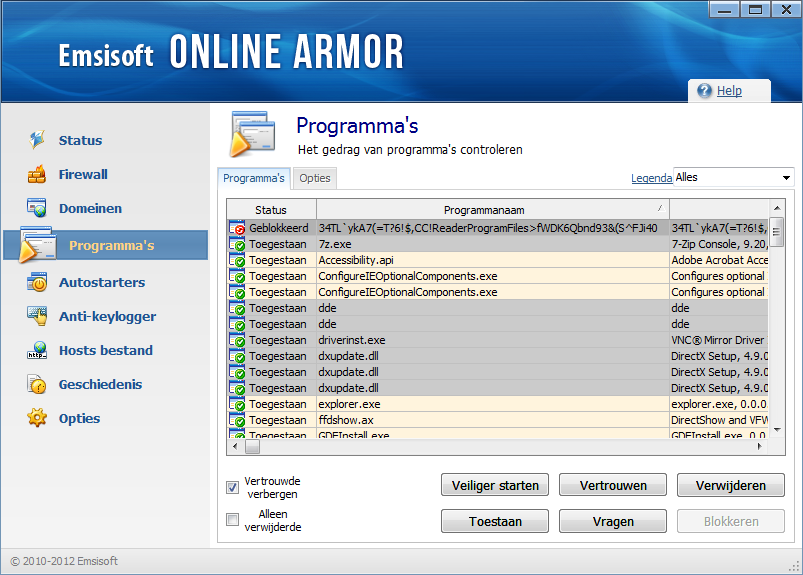
Task: Open the Anti-keylogger section
Action: [108, 316]
